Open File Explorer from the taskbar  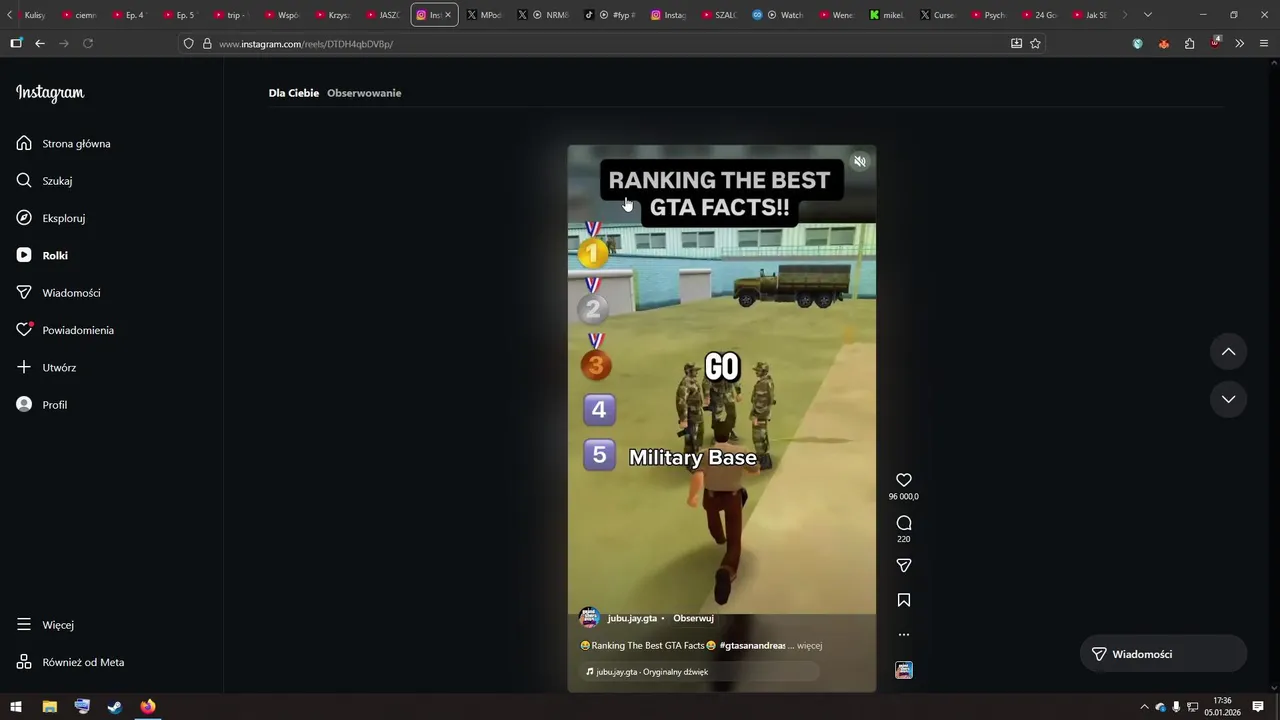[x=49, y=707]
